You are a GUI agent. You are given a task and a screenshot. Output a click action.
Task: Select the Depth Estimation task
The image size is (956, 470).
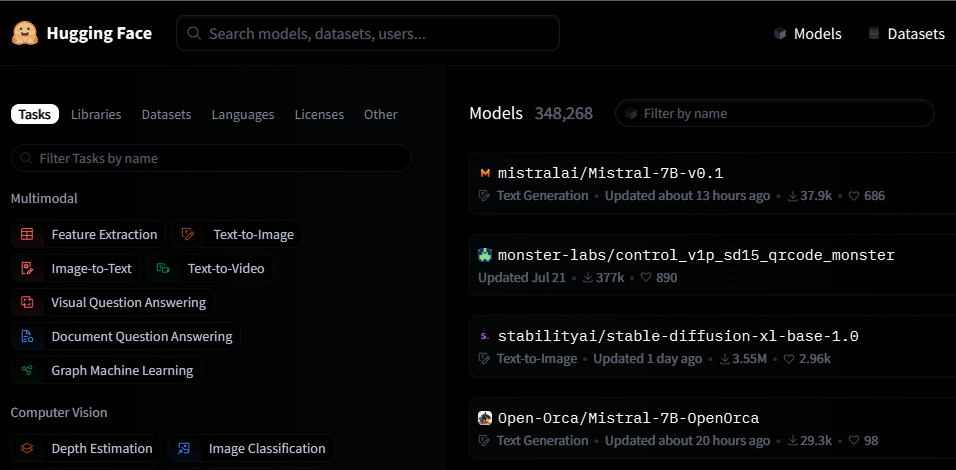point(87,448)
